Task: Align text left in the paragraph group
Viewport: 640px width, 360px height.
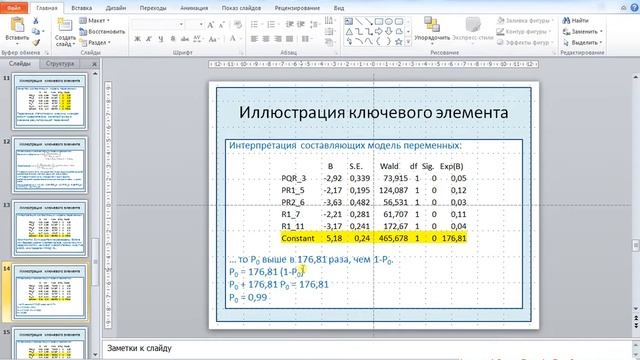Action: (254, 39)
